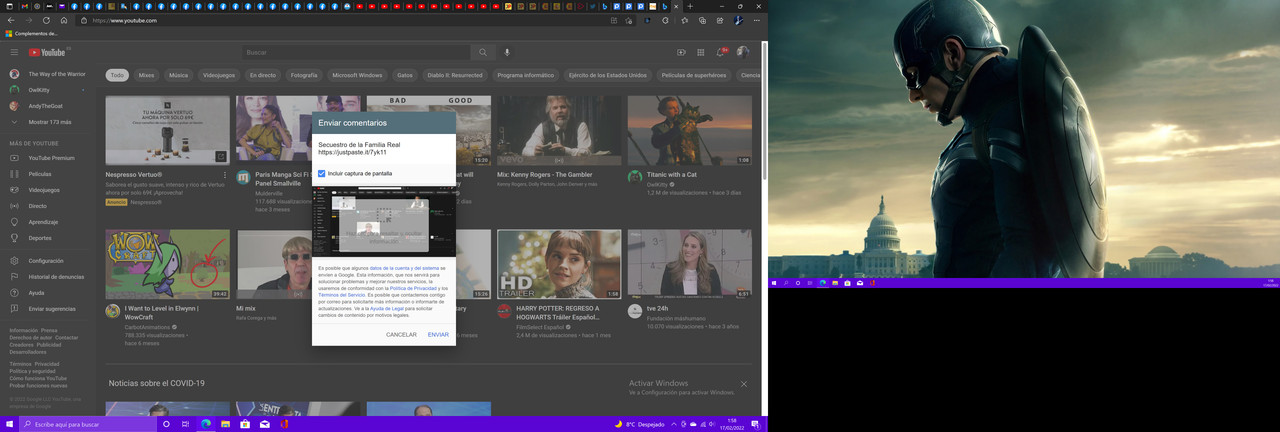
Task: Select the 'Videojuegos' filter chip
Action: (219, 75)
